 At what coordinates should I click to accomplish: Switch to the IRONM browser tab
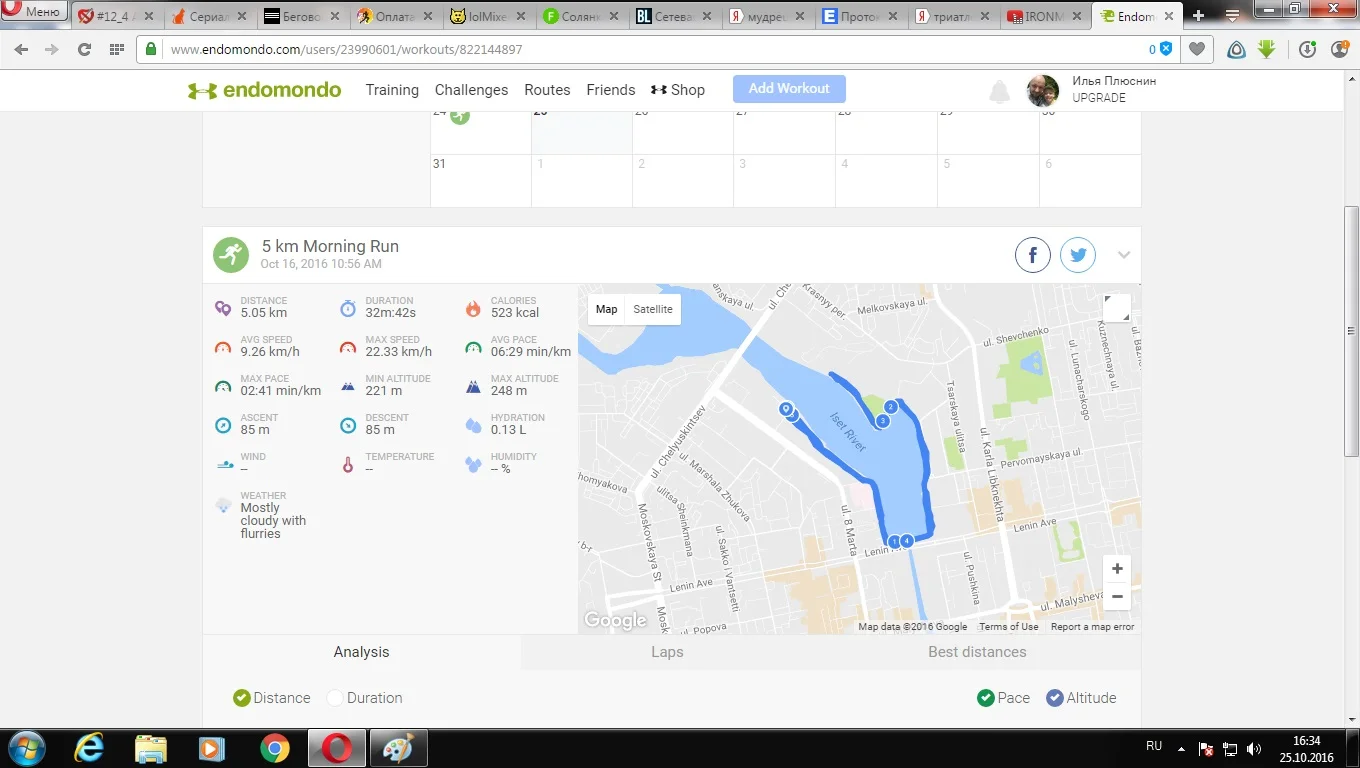[1045, 16]
